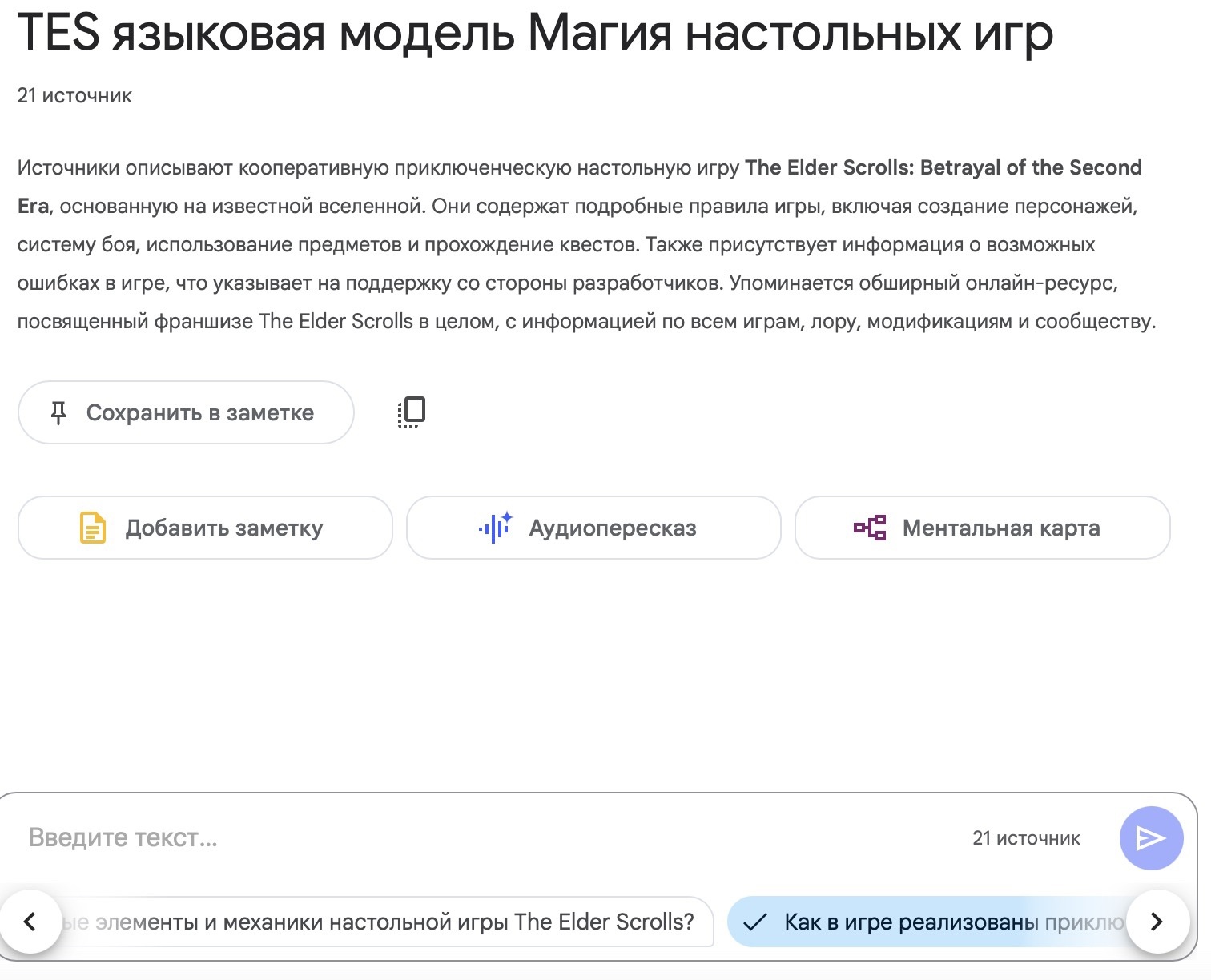Viewport: 1211px width, 980px height.
Task: Click the checkmark icon in highlighted suggestion
Action: 755,922
